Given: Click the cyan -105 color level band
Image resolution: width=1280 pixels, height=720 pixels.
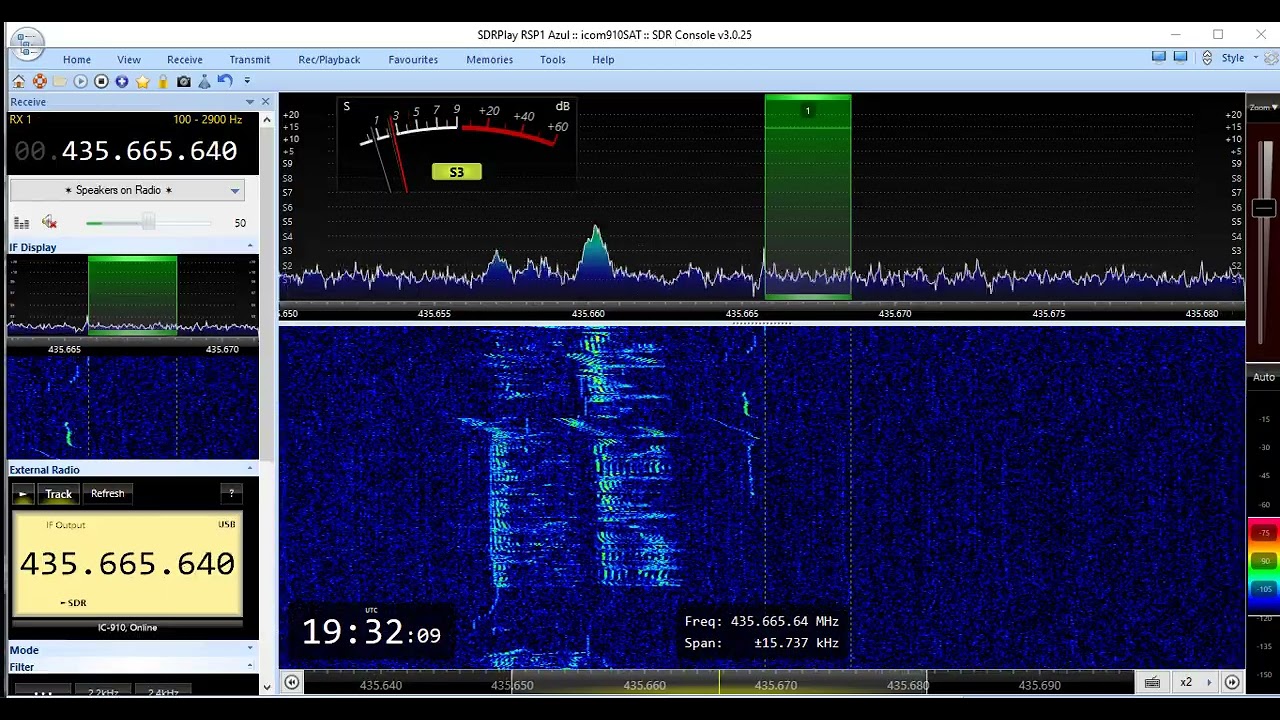Looking at the screenshot, I should [x=1264, y=589].
